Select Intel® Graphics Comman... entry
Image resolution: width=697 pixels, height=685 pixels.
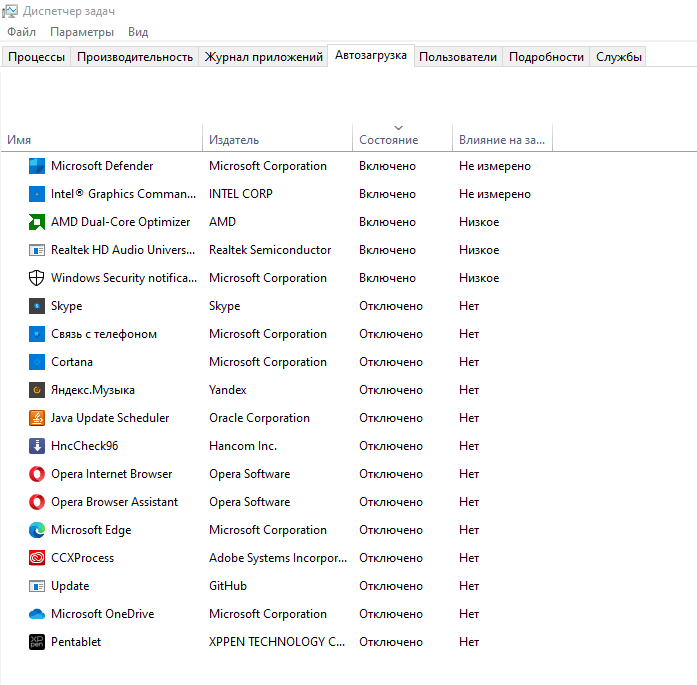pos(123,194)
